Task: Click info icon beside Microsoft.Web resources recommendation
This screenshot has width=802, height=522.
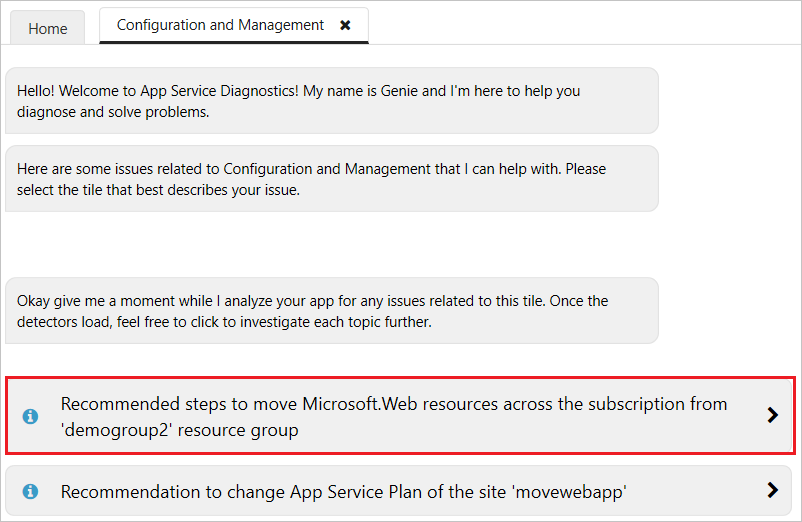Action: 30,416
